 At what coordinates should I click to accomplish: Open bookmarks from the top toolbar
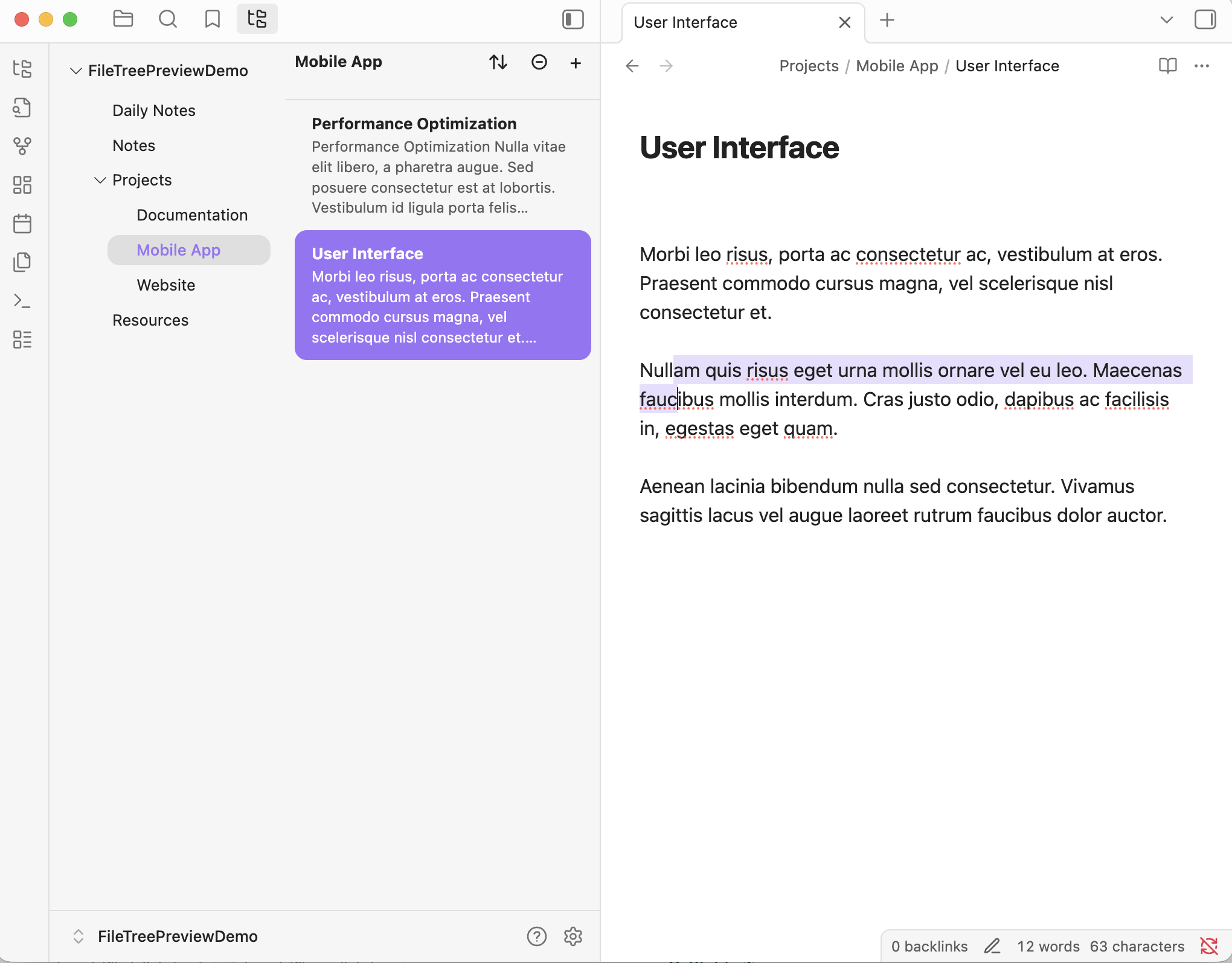tap(212, 19)
